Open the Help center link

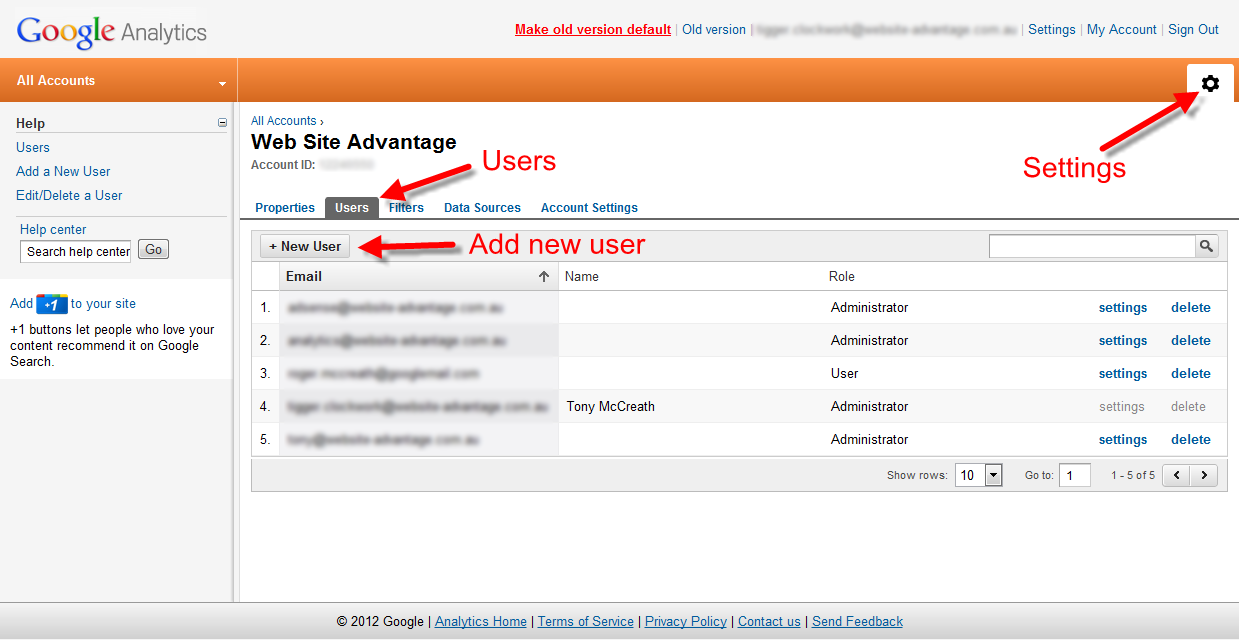(x=53, y=229)
